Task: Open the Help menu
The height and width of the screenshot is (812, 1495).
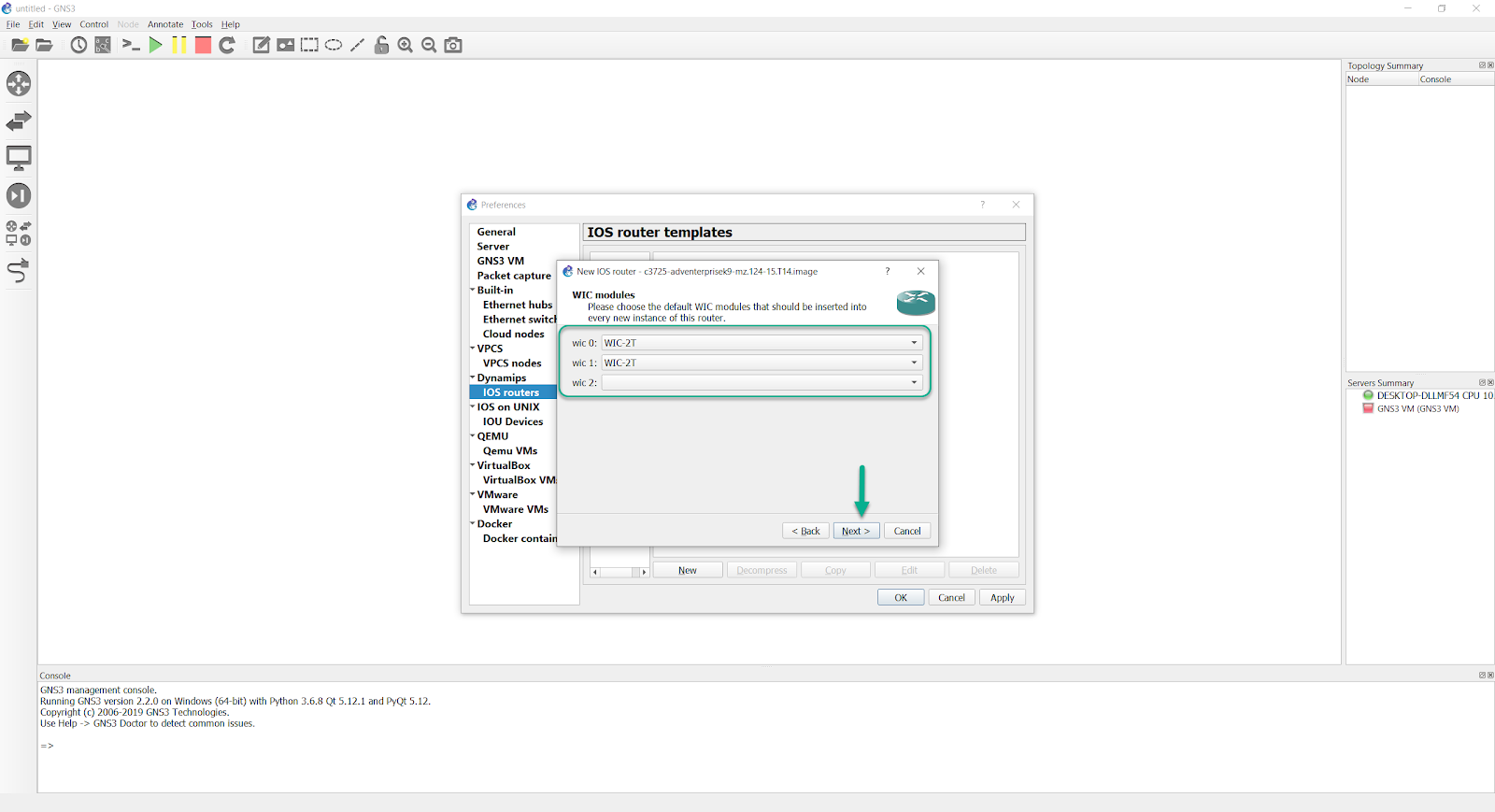Action: tap(231, 24)
